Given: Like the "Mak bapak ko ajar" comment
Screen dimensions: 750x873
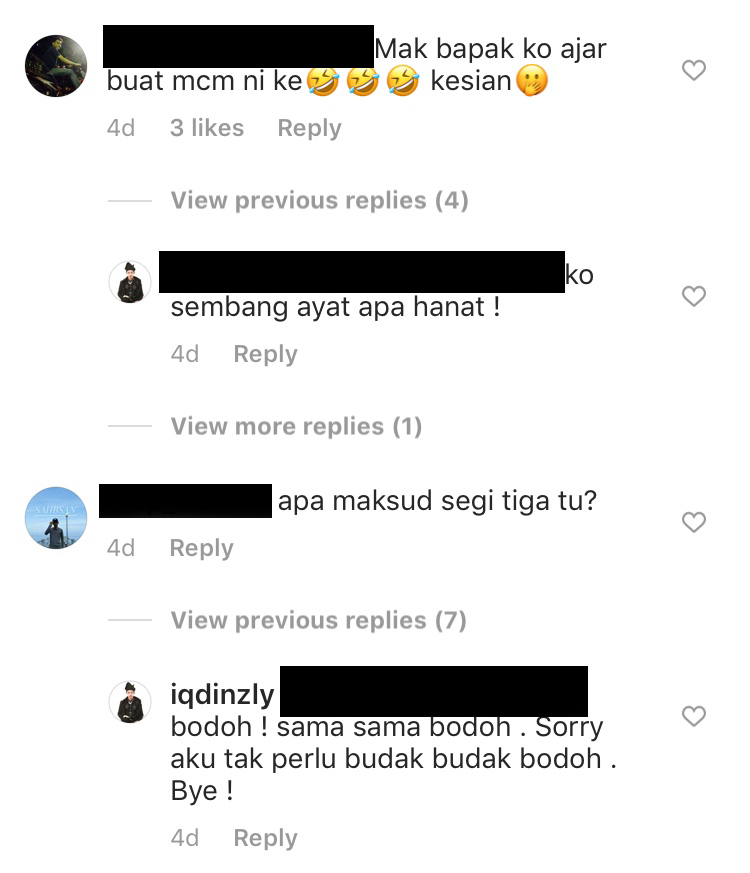Looking at the screenshot, I should coord(694,70).
